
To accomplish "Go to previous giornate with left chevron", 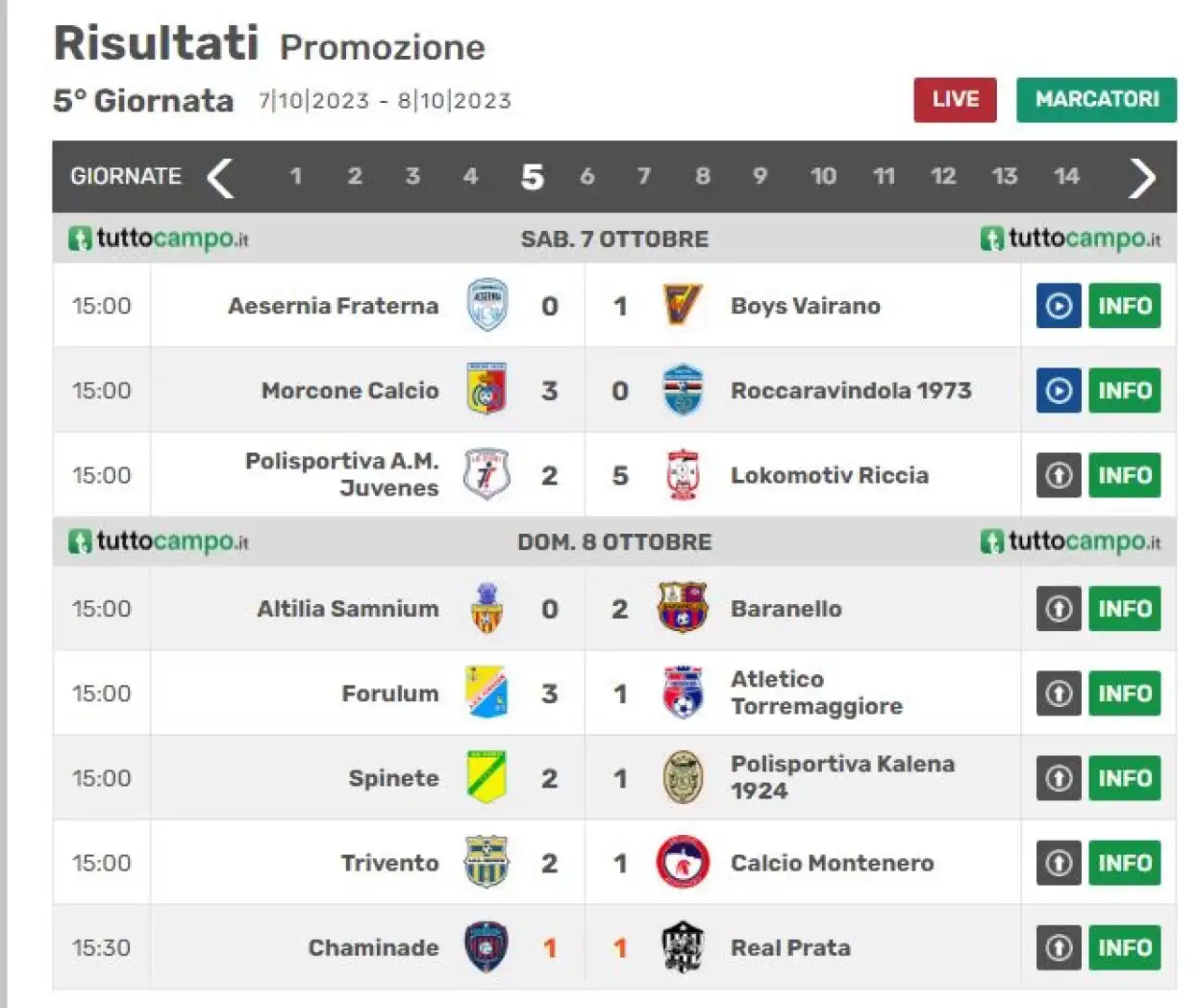I will [x=220, y=177].
